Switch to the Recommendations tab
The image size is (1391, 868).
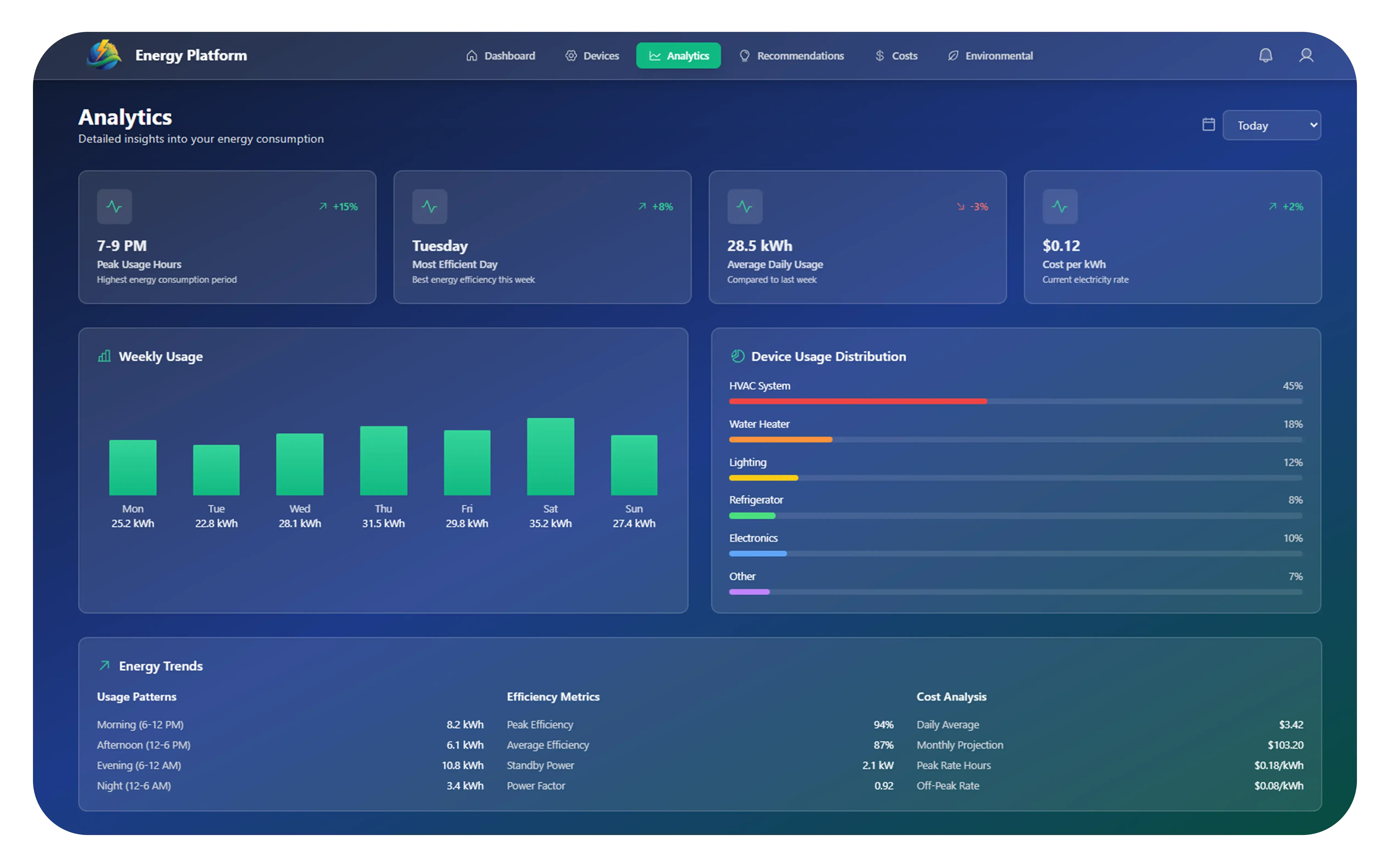pos(792,56)
